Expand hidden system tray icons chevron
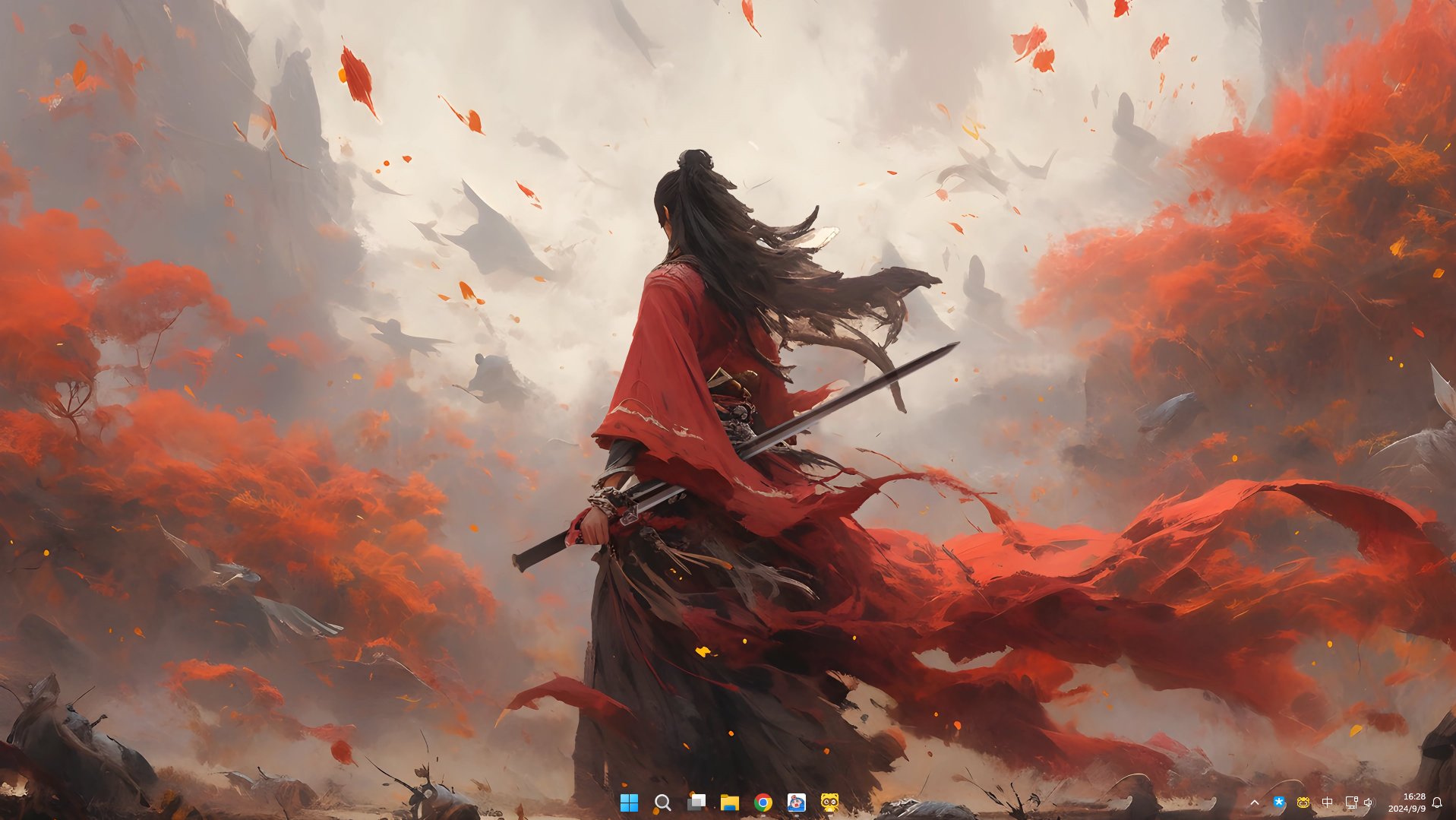Viewport: 1456px width, 820px height. click(x=1255, y=803)
